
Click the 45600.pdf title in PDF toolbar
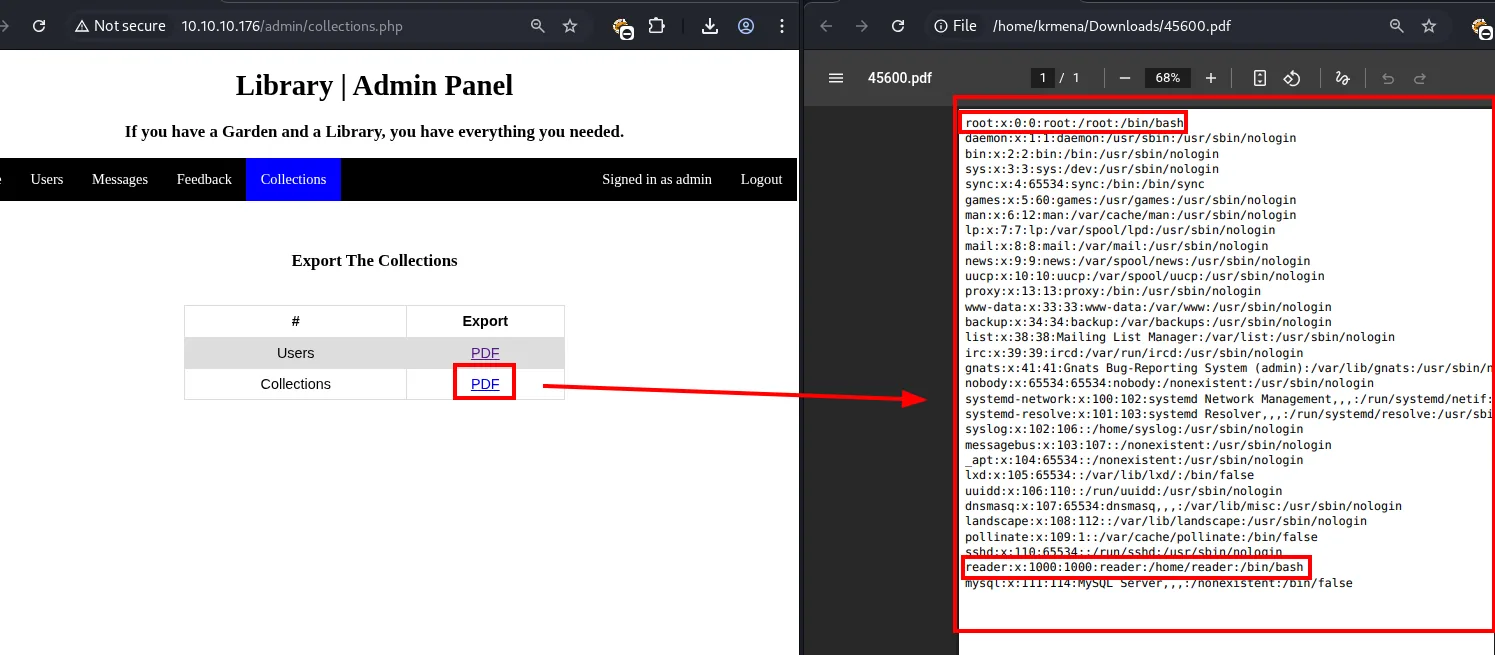point(900,78)
